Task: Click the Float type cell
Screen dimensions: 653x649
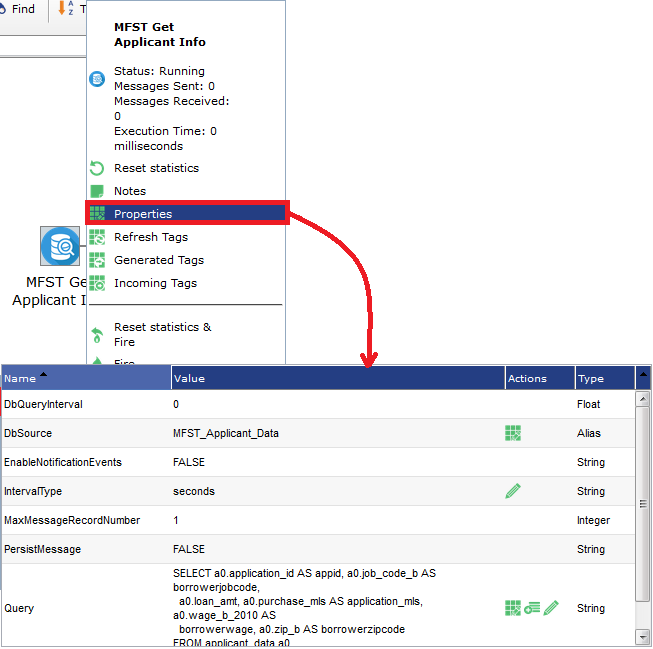Action: point(588,404)
